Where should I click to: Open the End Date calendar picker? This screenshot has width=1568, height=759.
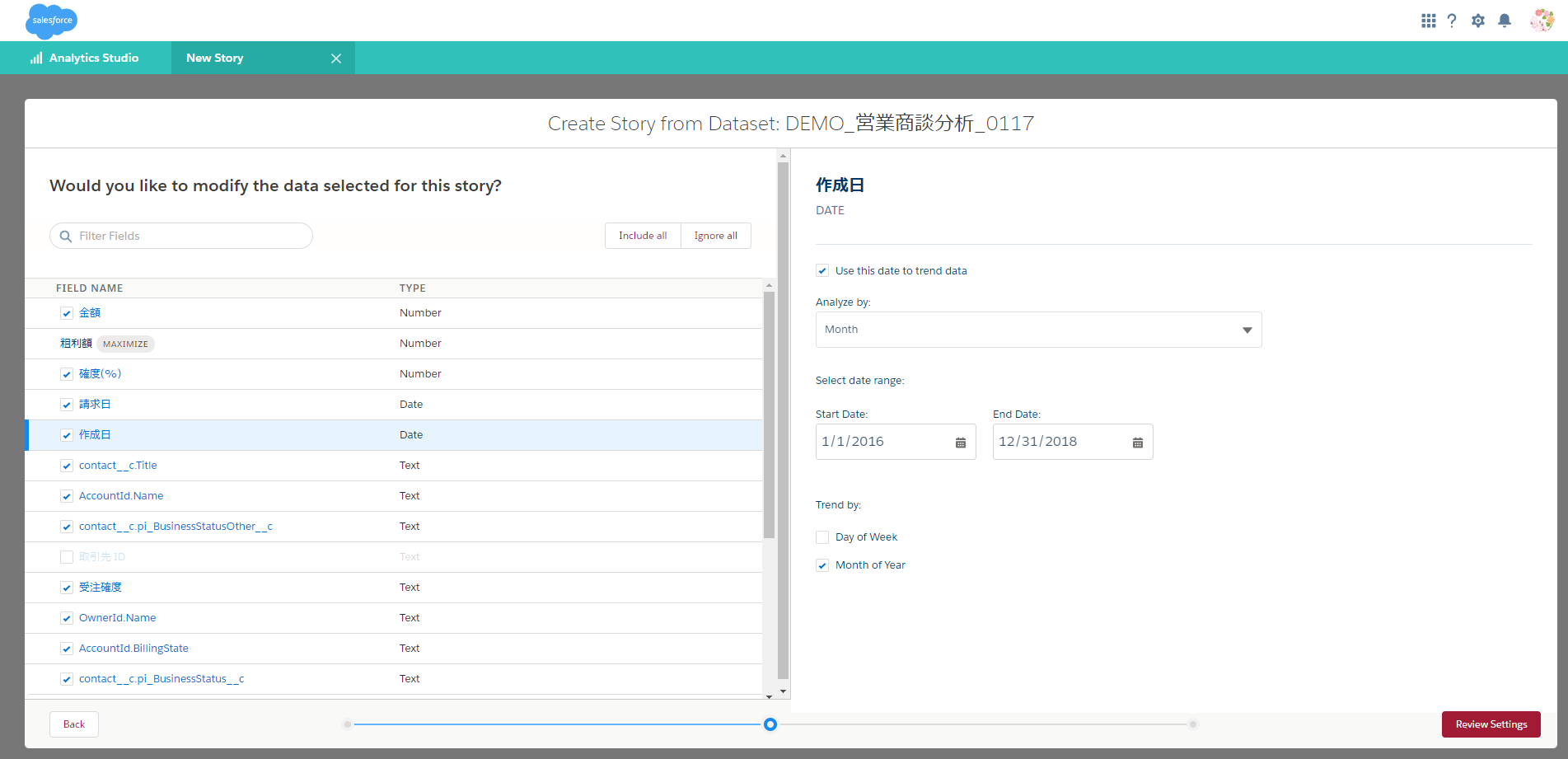[x=1137, y=443]
